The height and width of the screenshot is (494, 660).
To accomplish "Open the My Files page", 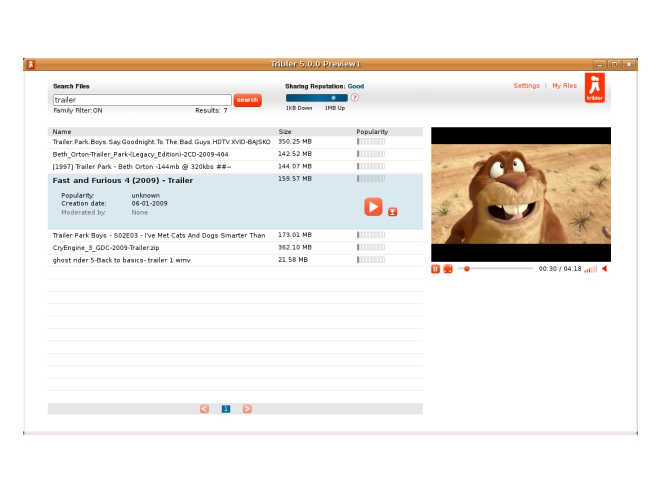I will (564, 86).
